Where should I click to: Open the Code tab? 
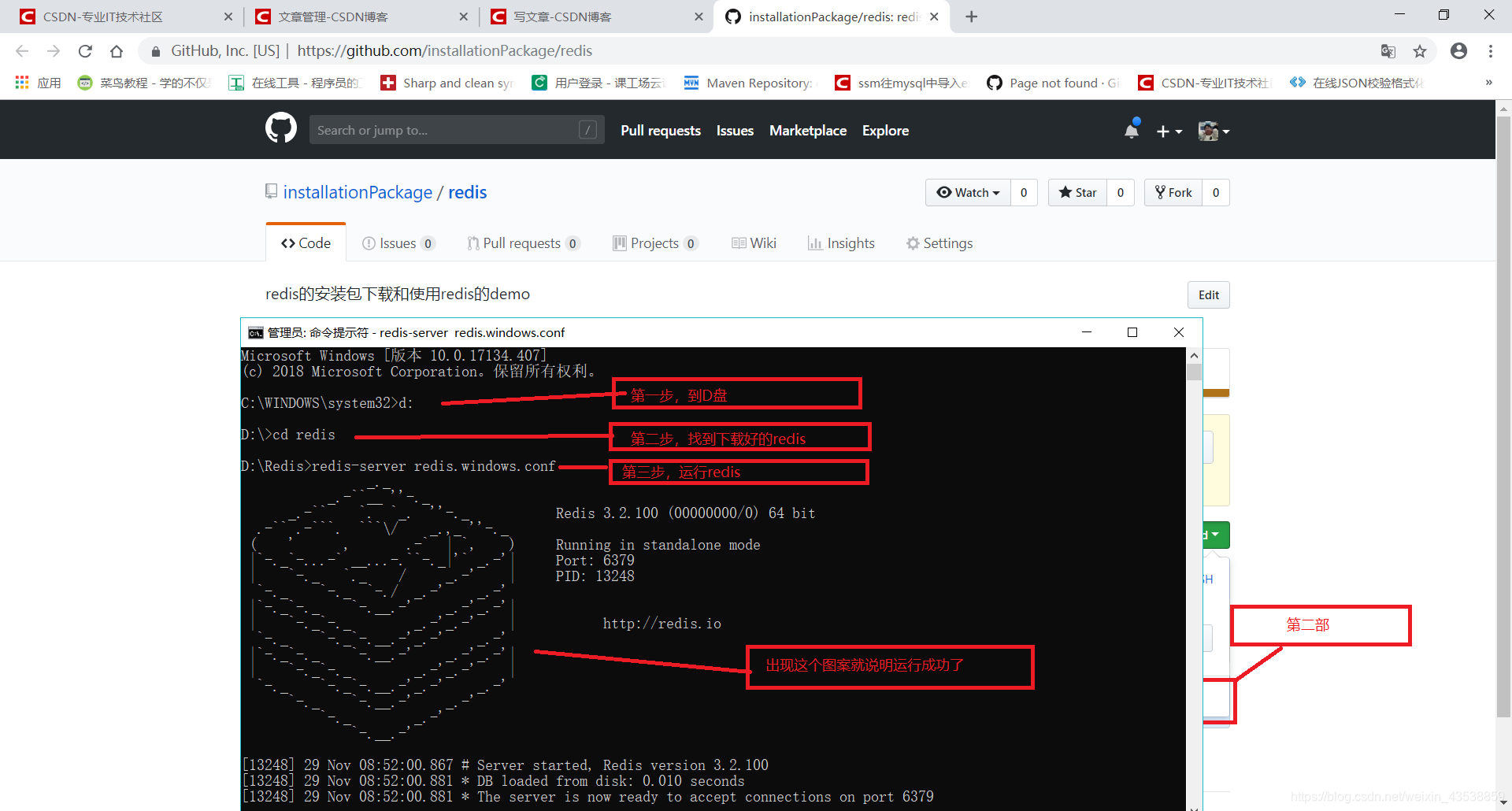[306, 243]
